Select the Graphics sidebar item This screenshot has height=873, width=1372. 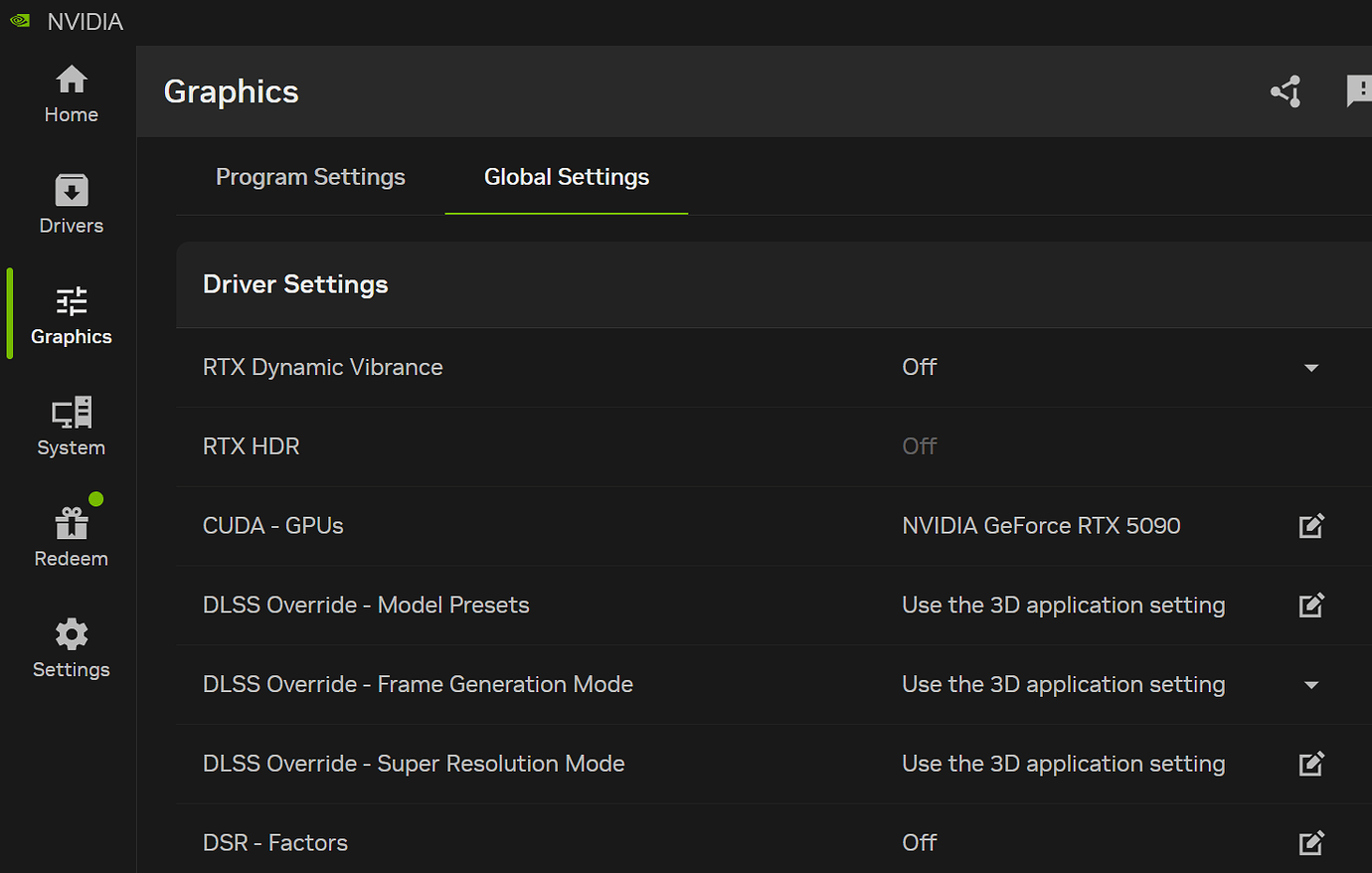pyautogui.click(x=71, y=316)
